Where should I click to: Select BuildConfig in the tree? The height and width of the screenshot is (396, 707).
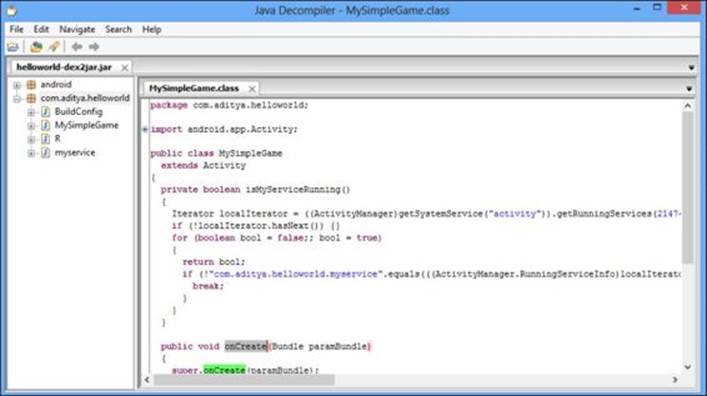pyautogui.click(x=78, y=111)
